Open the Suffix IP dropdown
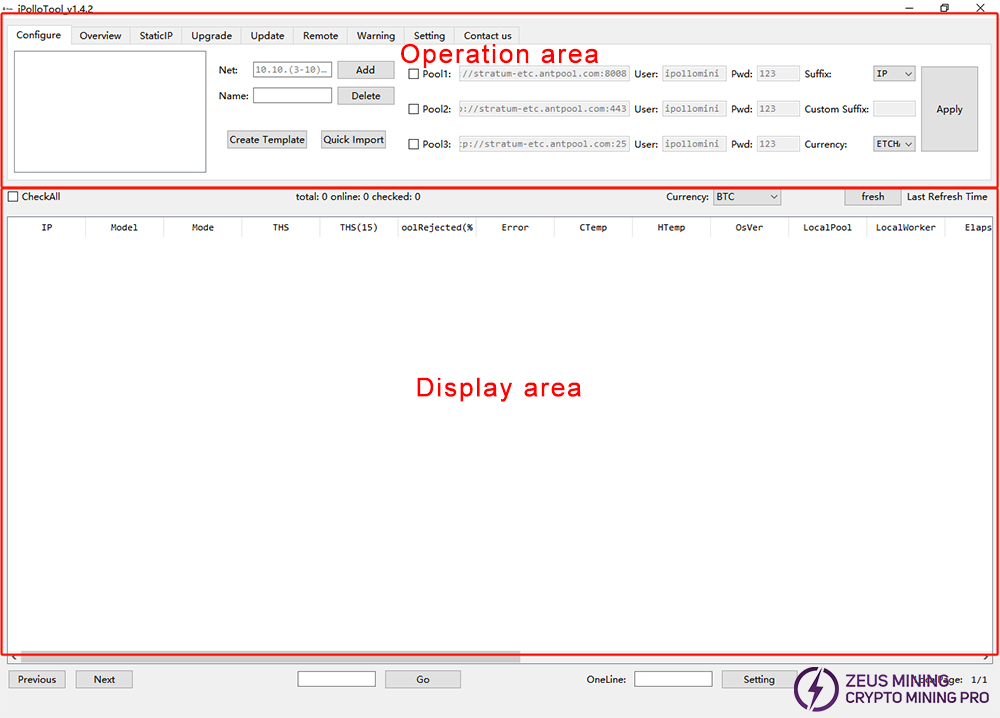 [894, 74]
